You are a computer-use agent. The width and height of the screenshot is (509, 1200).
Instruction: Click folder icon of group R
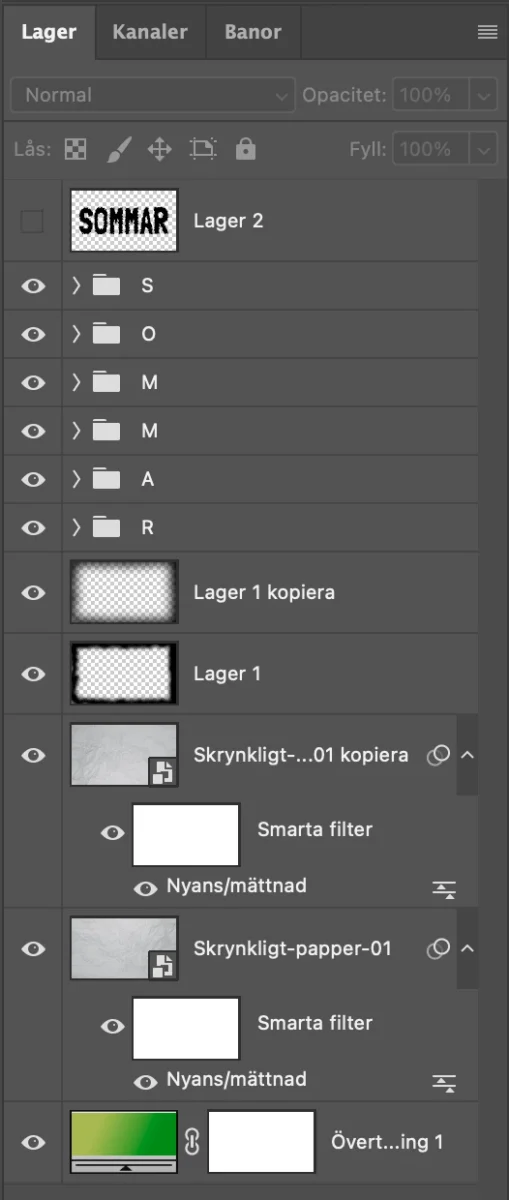point(106,527)
